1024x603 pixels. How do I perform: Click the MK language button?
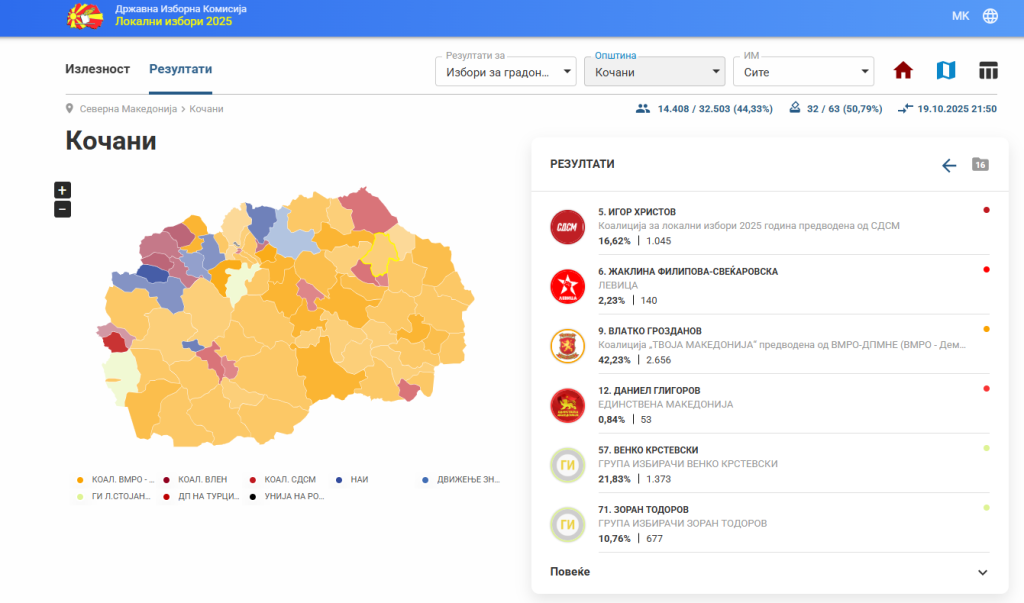(x=960, y=16)
